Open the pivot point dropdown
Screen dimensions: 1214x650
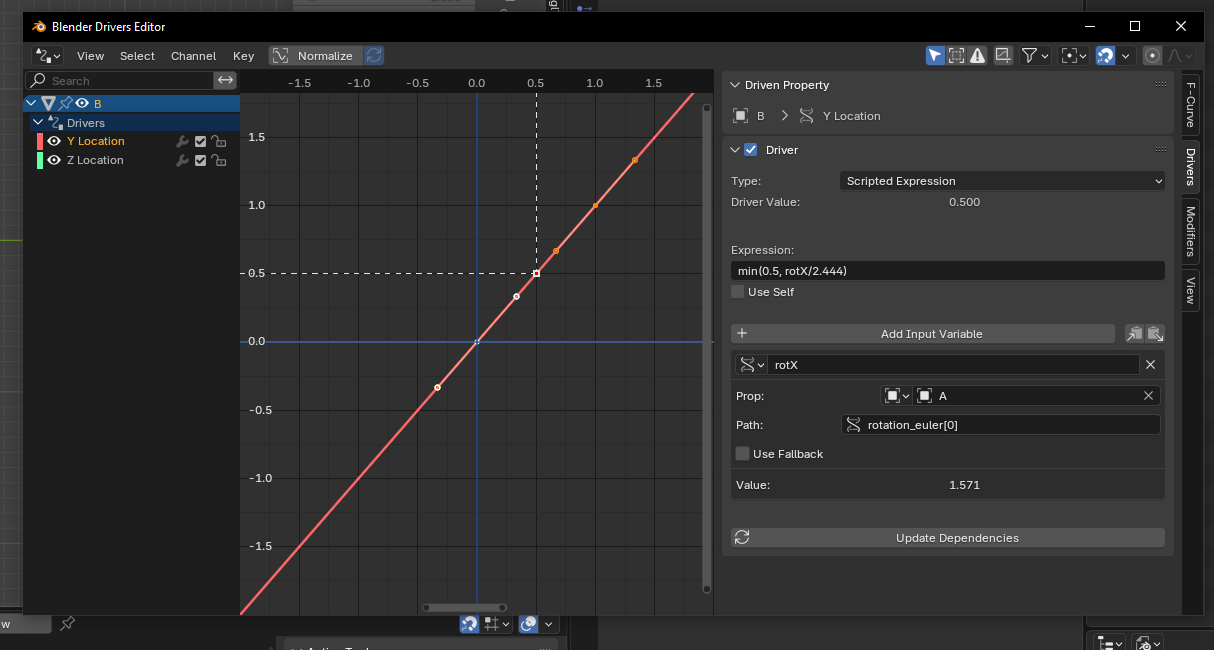pos(1073,56)
